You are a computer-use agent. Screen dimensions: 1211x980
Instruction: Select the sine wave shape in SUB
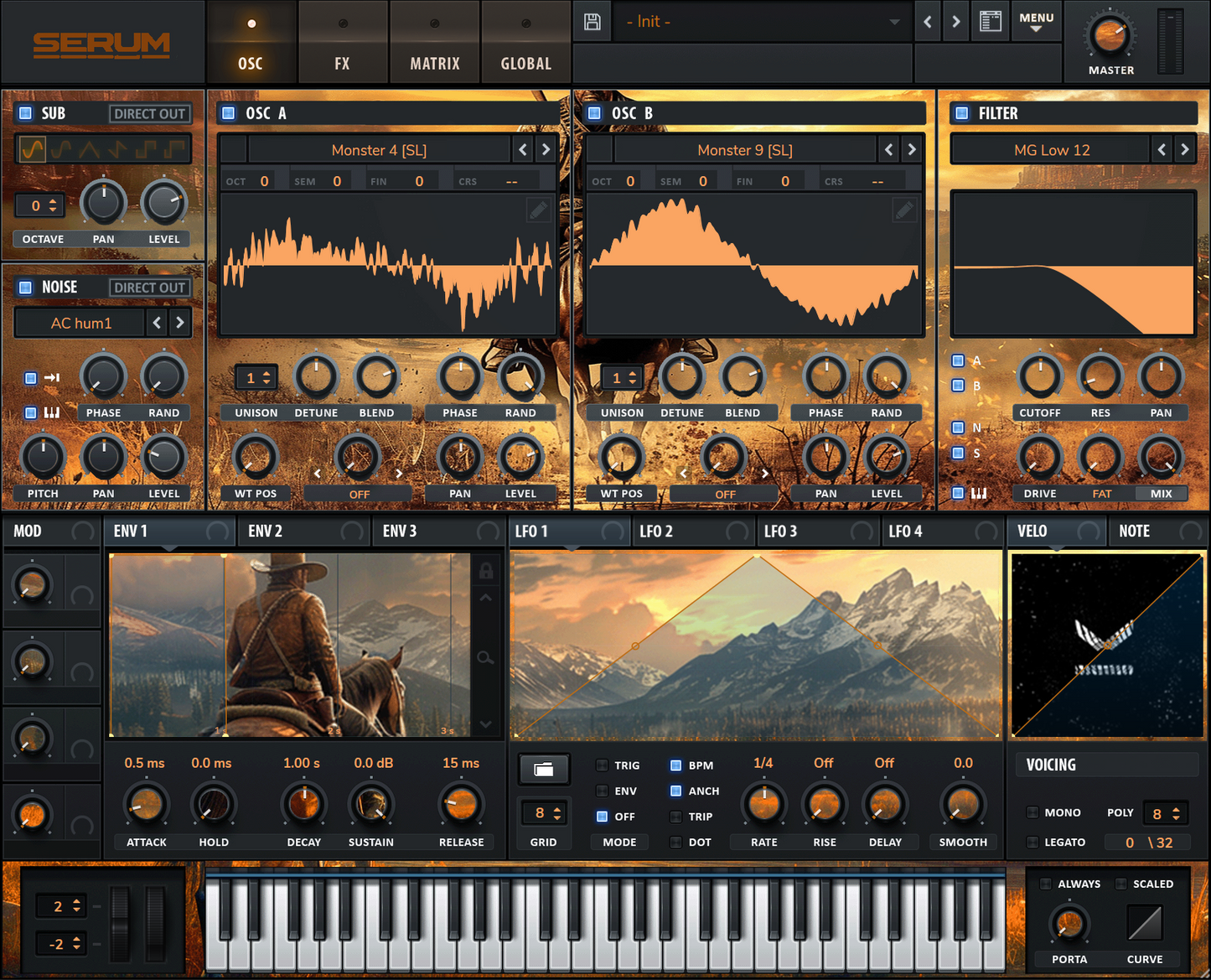pyautogui.click(x=32, y=149)
